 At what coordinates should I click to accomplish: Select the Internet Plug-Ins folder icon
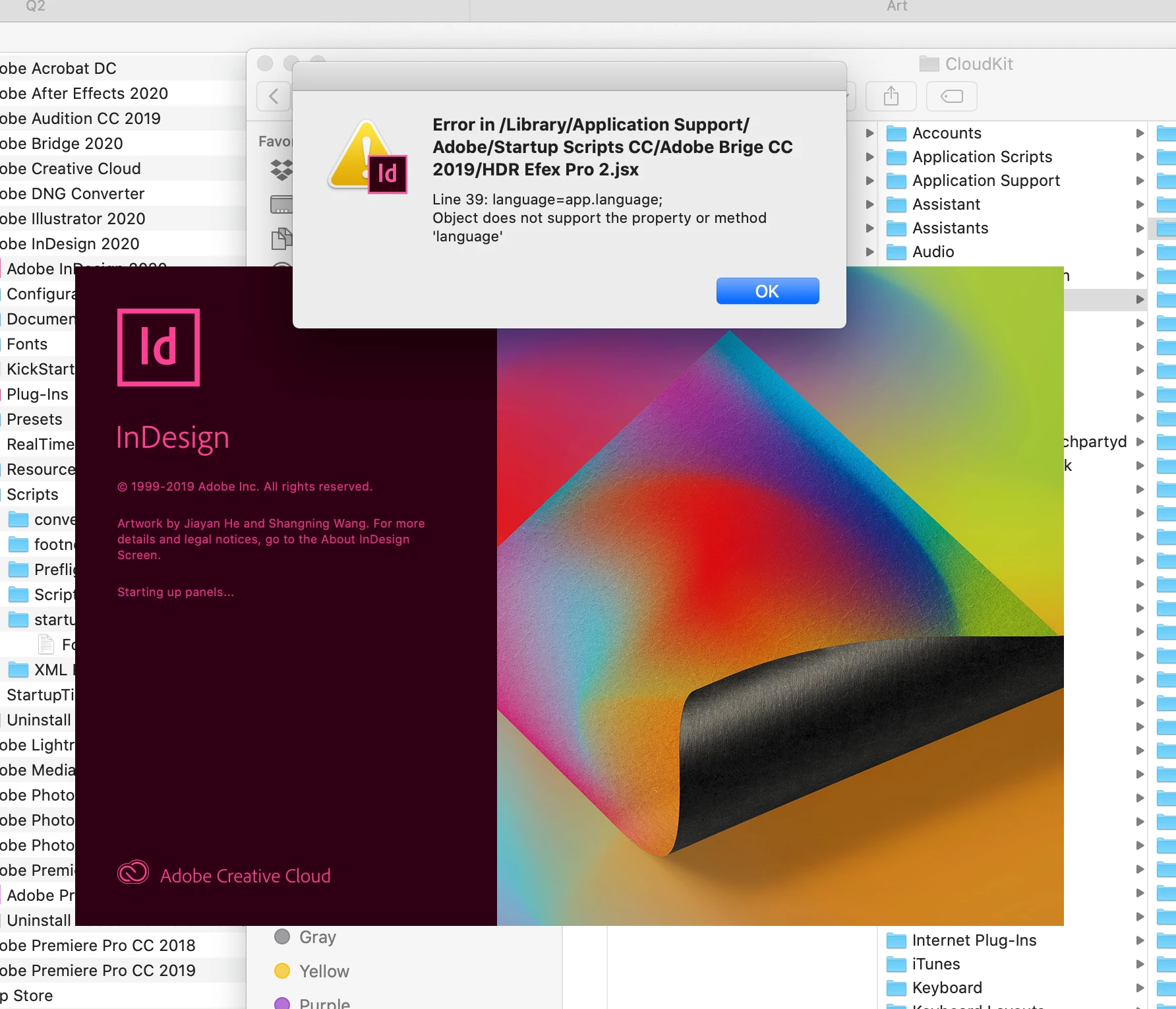tap(896, 940)
